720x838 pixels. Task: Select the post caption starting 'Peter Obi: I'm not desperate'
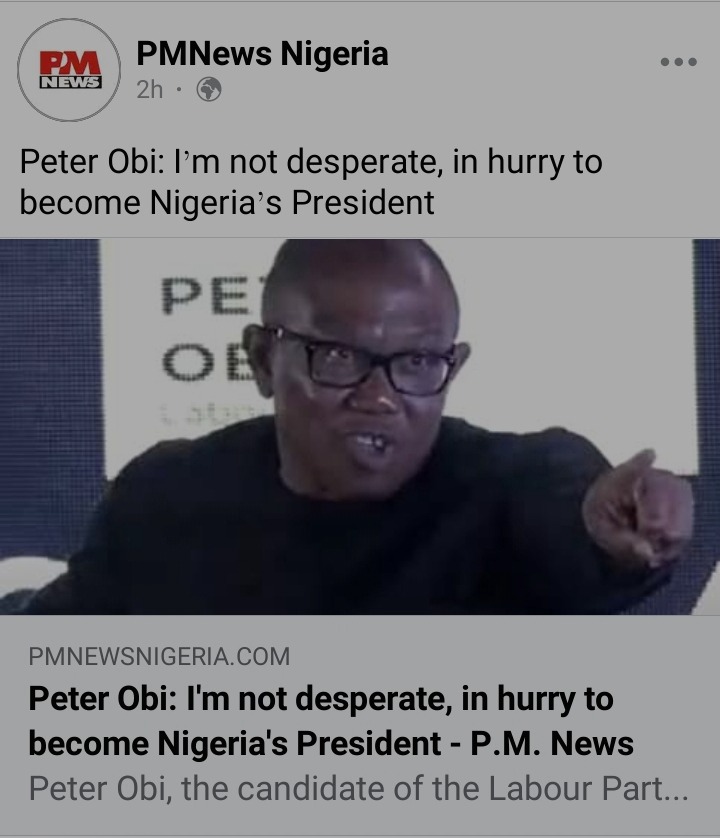pos(311,182)
